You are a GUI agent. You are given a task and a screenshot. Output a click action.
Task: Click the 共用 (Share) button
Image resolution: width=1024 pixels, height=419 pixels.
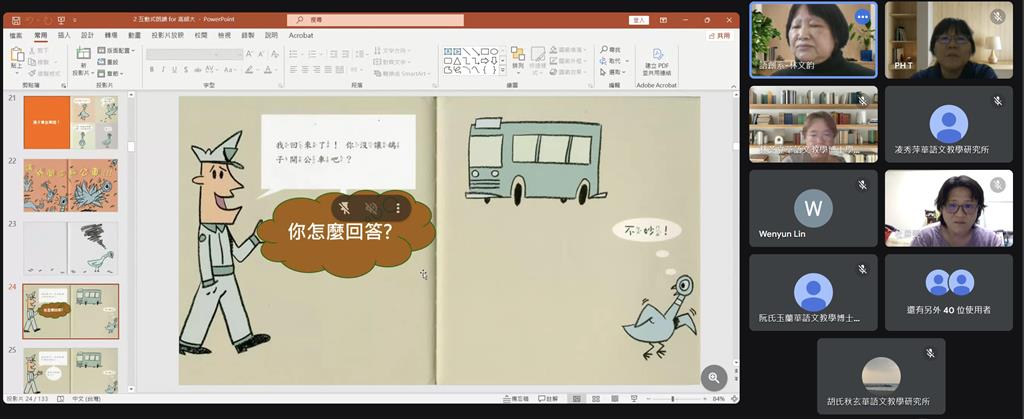click(x=719, y=36)
